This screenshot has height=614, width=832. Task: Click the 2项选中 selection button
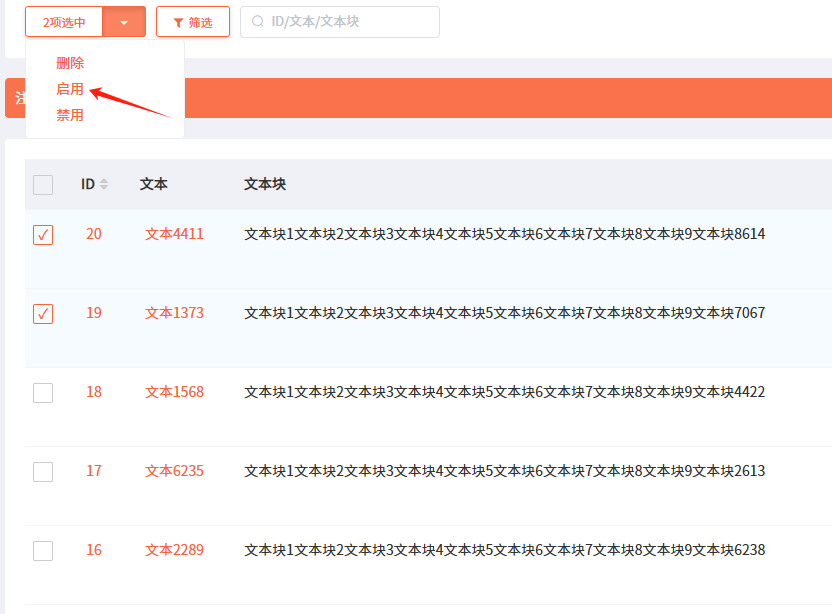(64, 22)
